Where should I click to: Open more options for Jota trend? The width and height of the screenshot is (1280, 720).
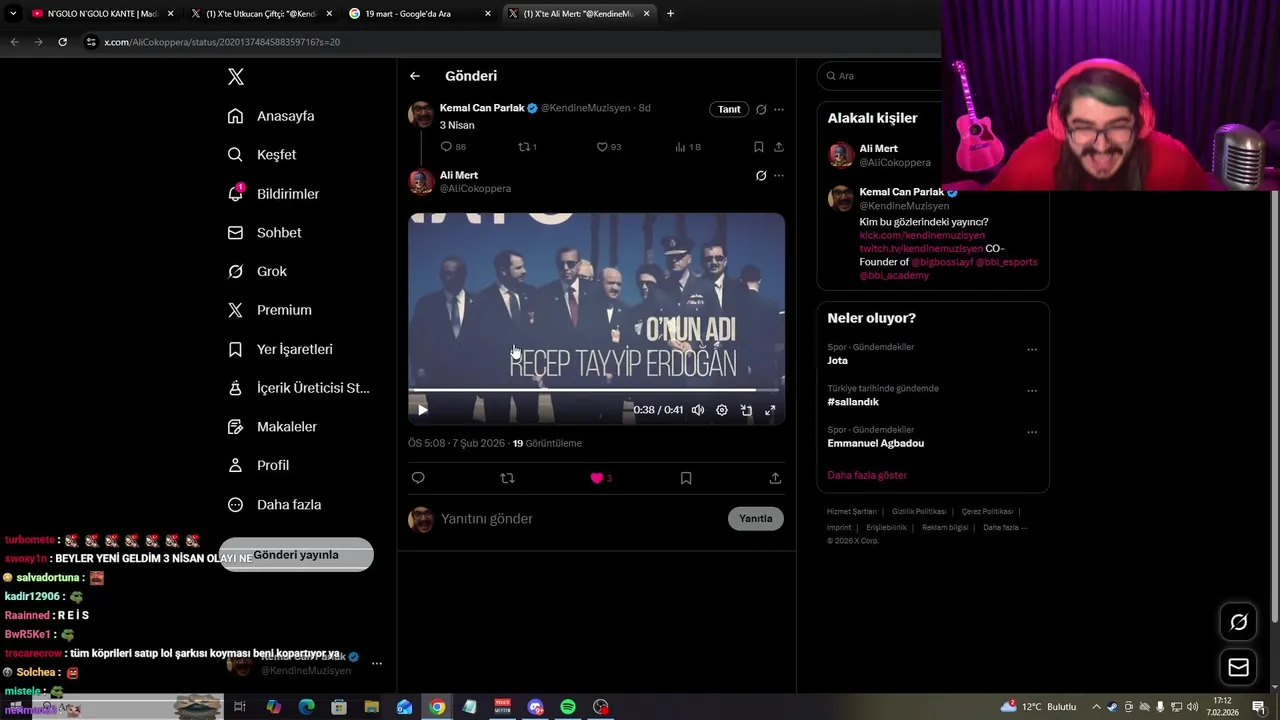tap(1032, 350)
